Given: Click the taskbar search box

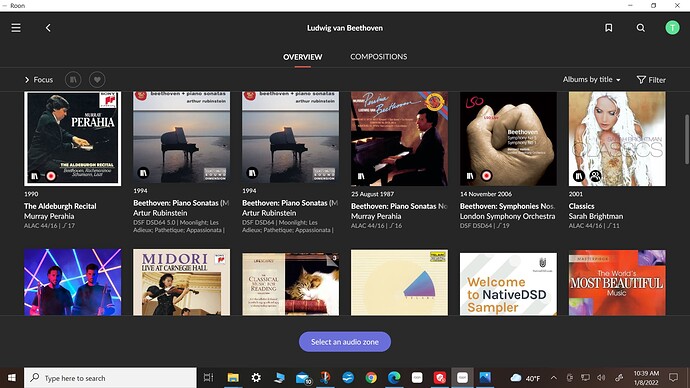Looking at the screenshot, I should click(110, 378).
